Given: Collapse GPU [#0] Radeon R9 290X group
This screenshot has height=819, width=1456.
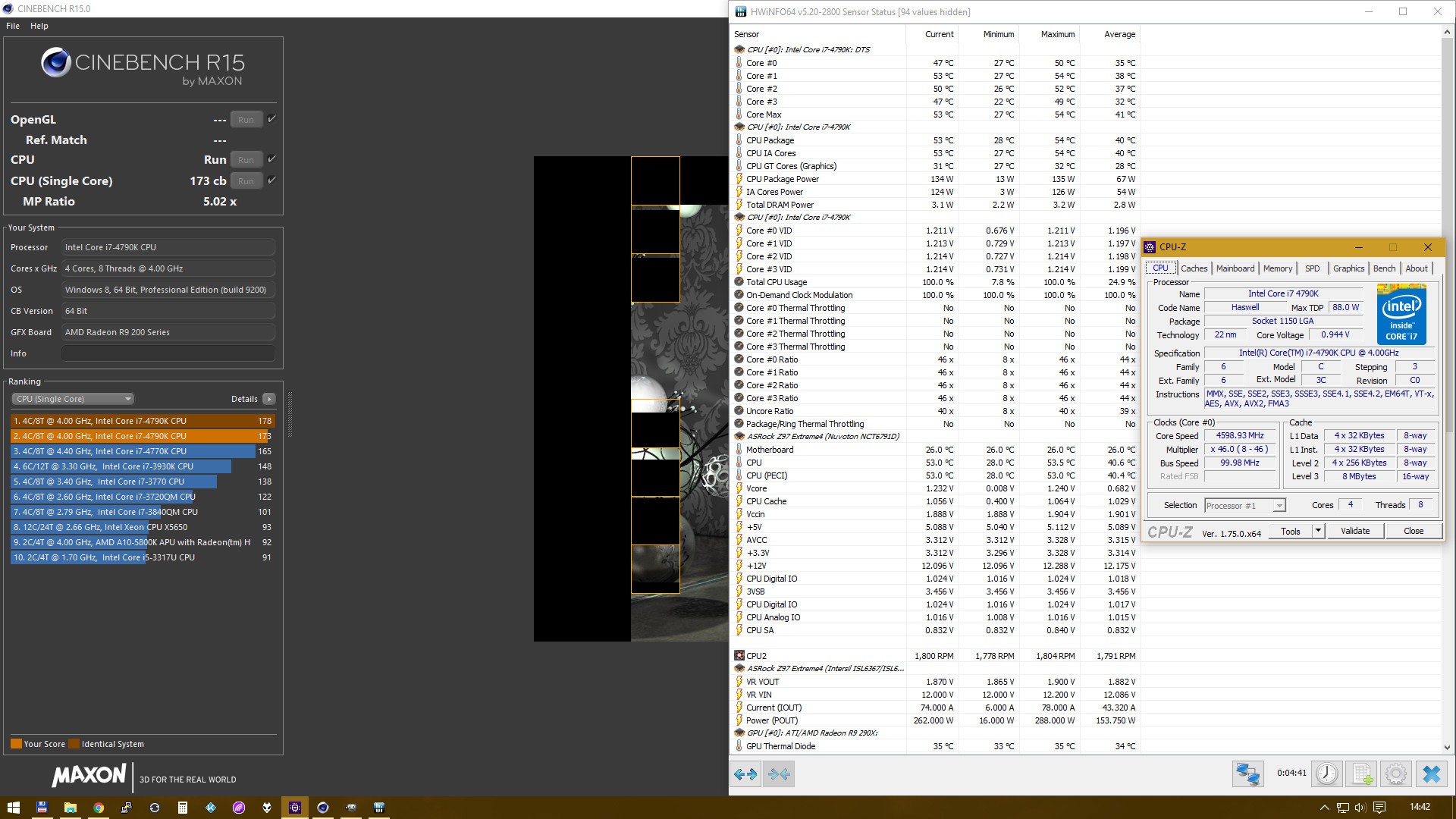Looking at the screenshot, I should pos(739,733).
